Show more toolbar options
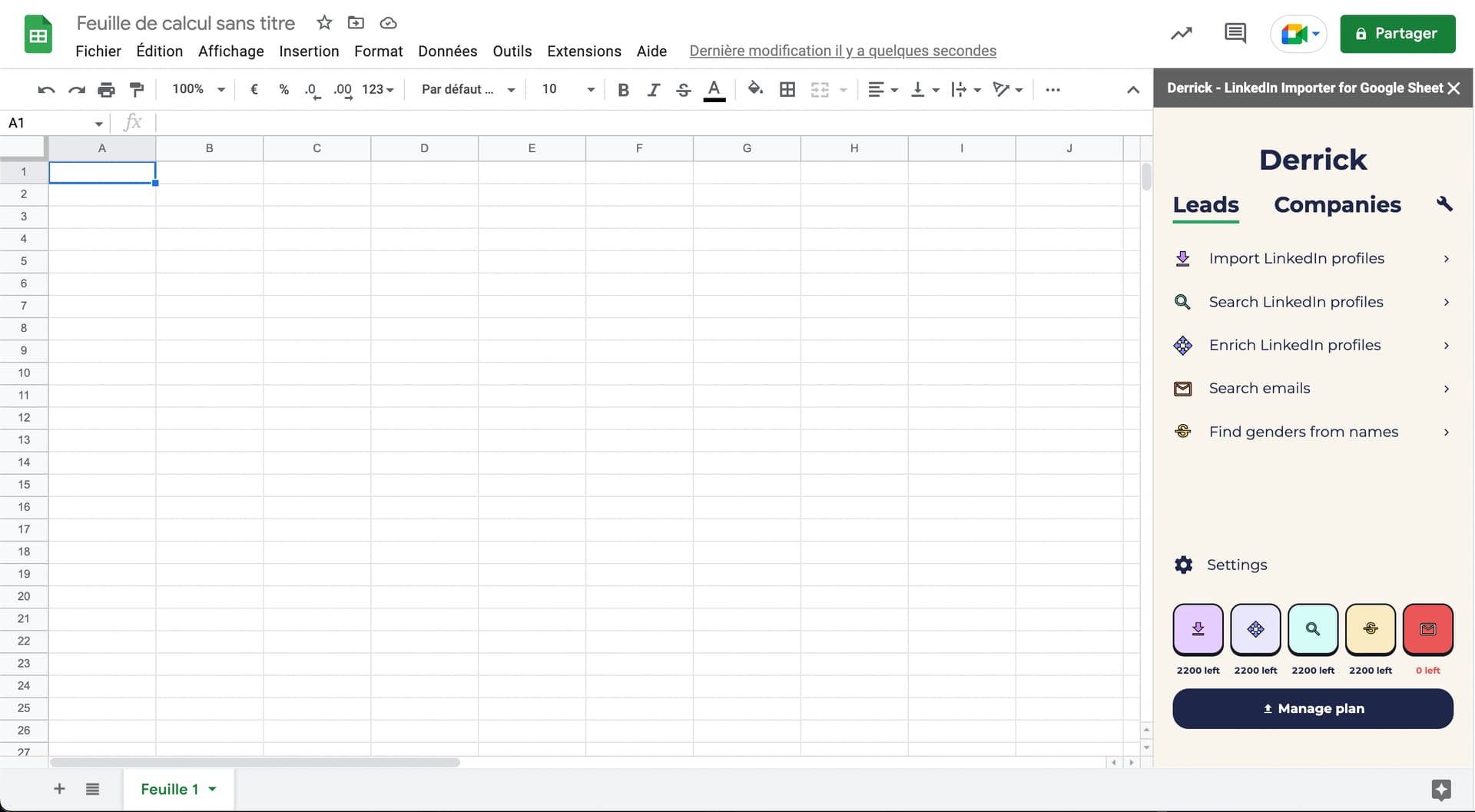This screenshot has width=1475, height=812. 1053,90
